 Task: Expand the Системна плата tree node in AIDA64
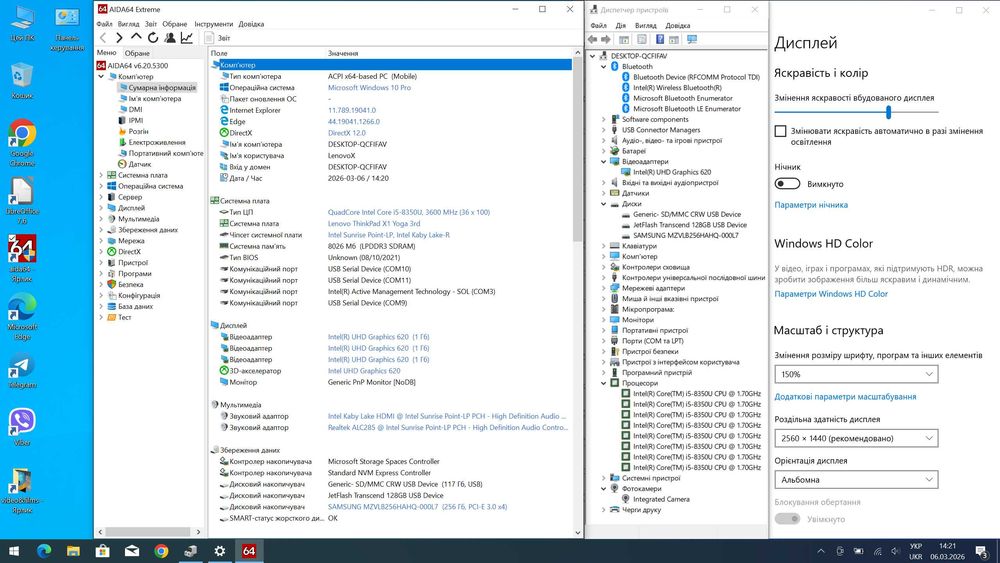click(x=101, y=175)
